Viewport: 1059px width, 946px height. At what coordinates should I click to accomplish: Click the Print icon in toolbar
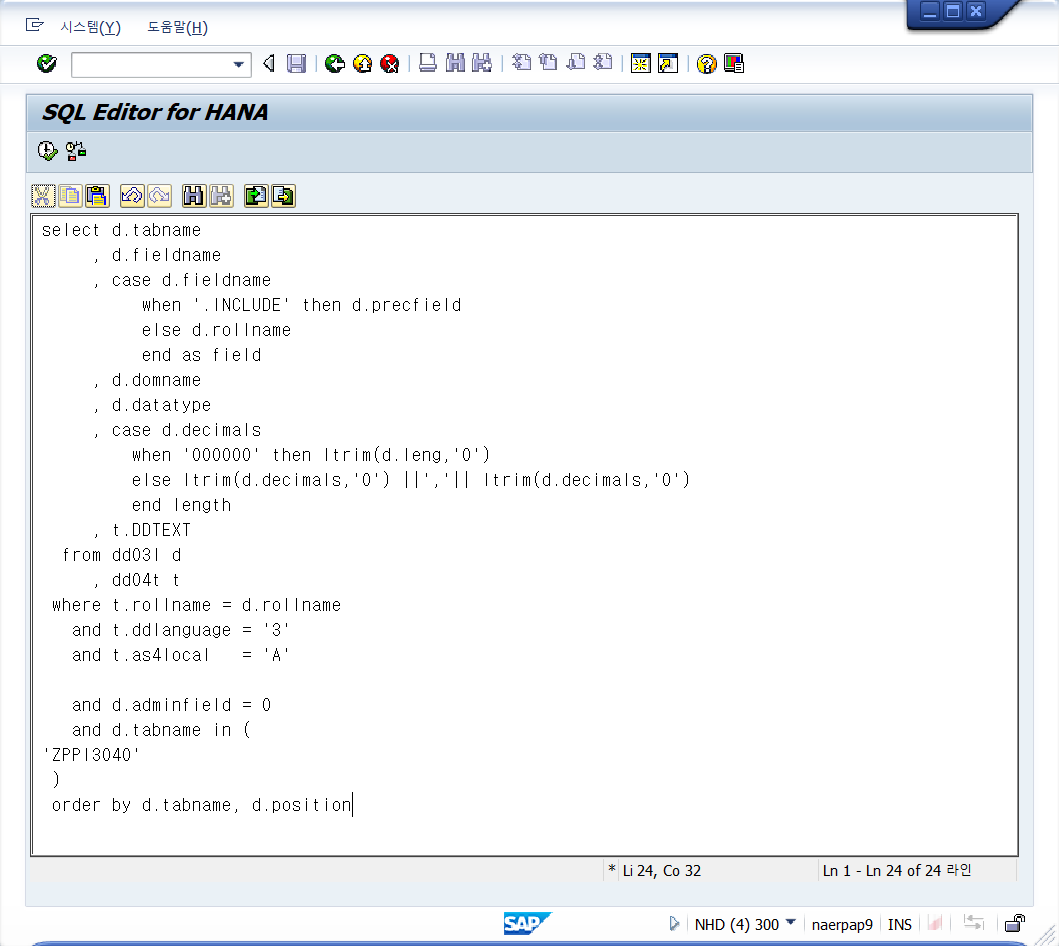428,63
